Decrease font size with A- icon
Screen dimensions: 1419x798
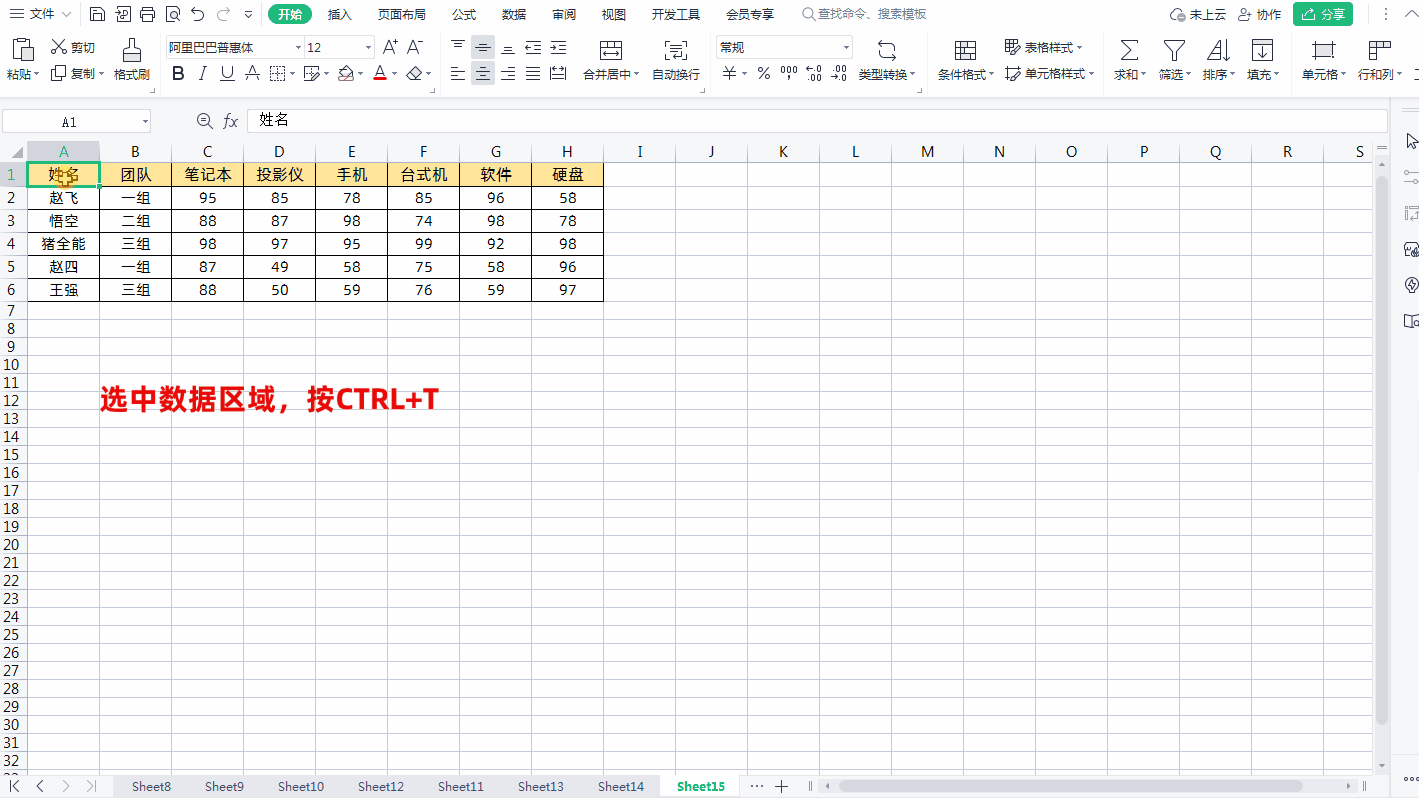coord(415,47)
